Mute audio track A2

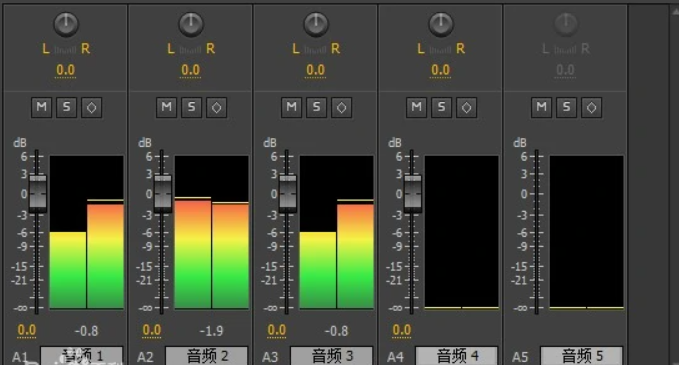(x=167, y=107)
